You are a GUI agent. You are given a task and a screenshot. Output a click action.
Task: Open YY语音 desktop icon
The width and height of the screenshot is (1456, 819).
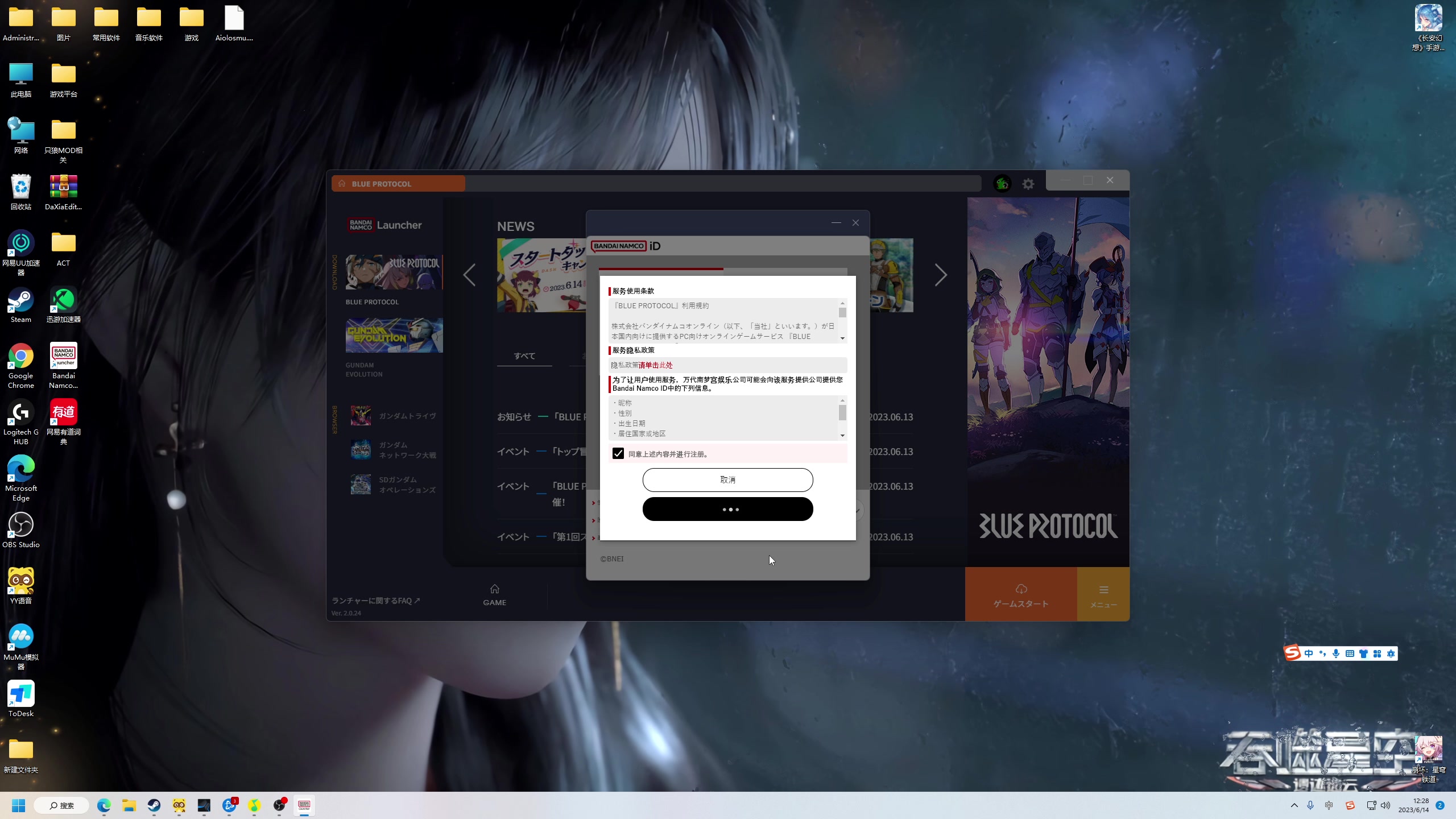point(21,586)
